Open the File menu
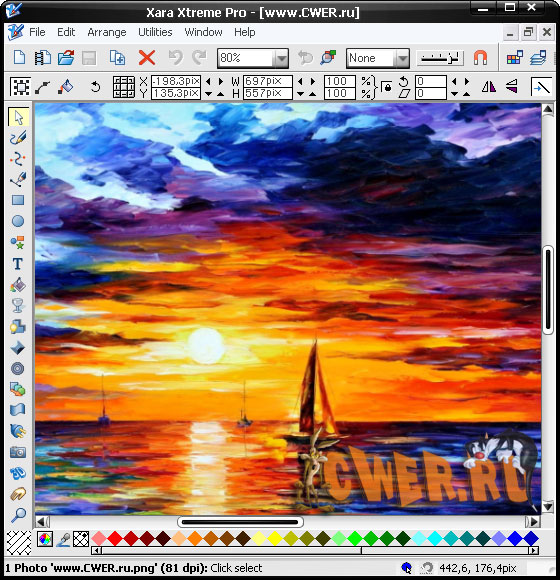 (37, 32)
